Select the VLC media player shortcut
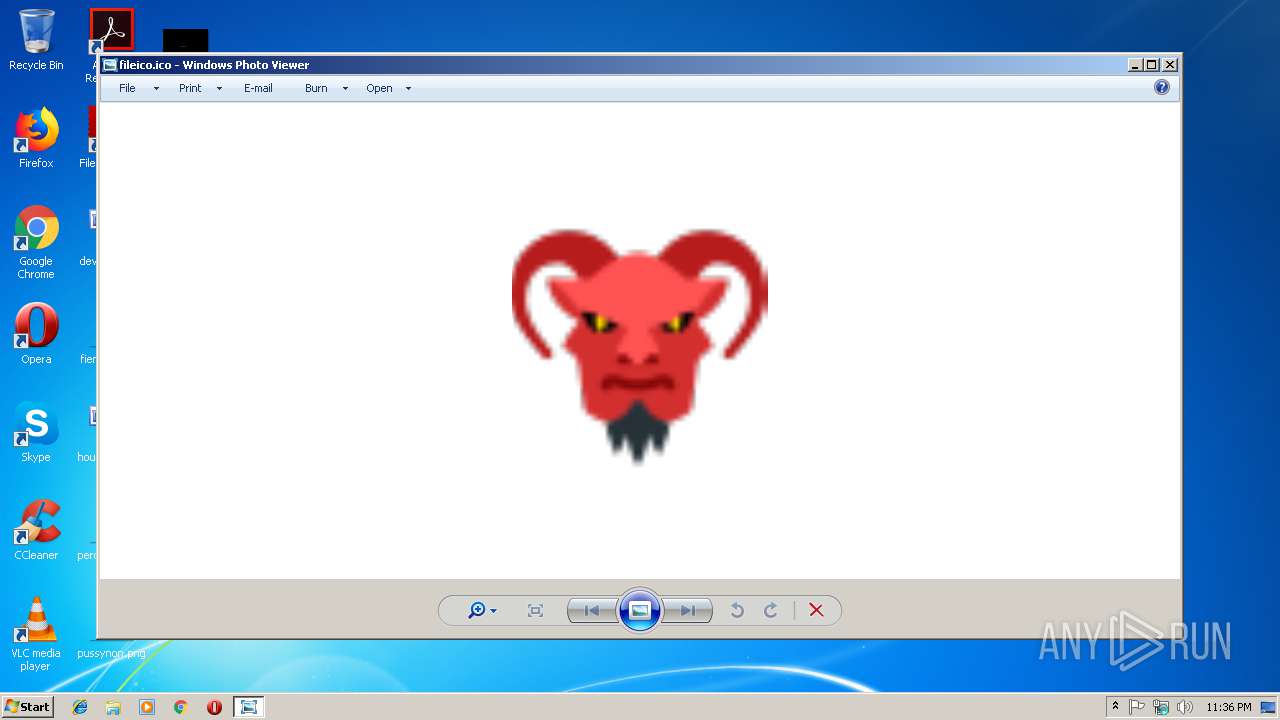This screenshot has height=720, width=1280. (x=36, y=635)
